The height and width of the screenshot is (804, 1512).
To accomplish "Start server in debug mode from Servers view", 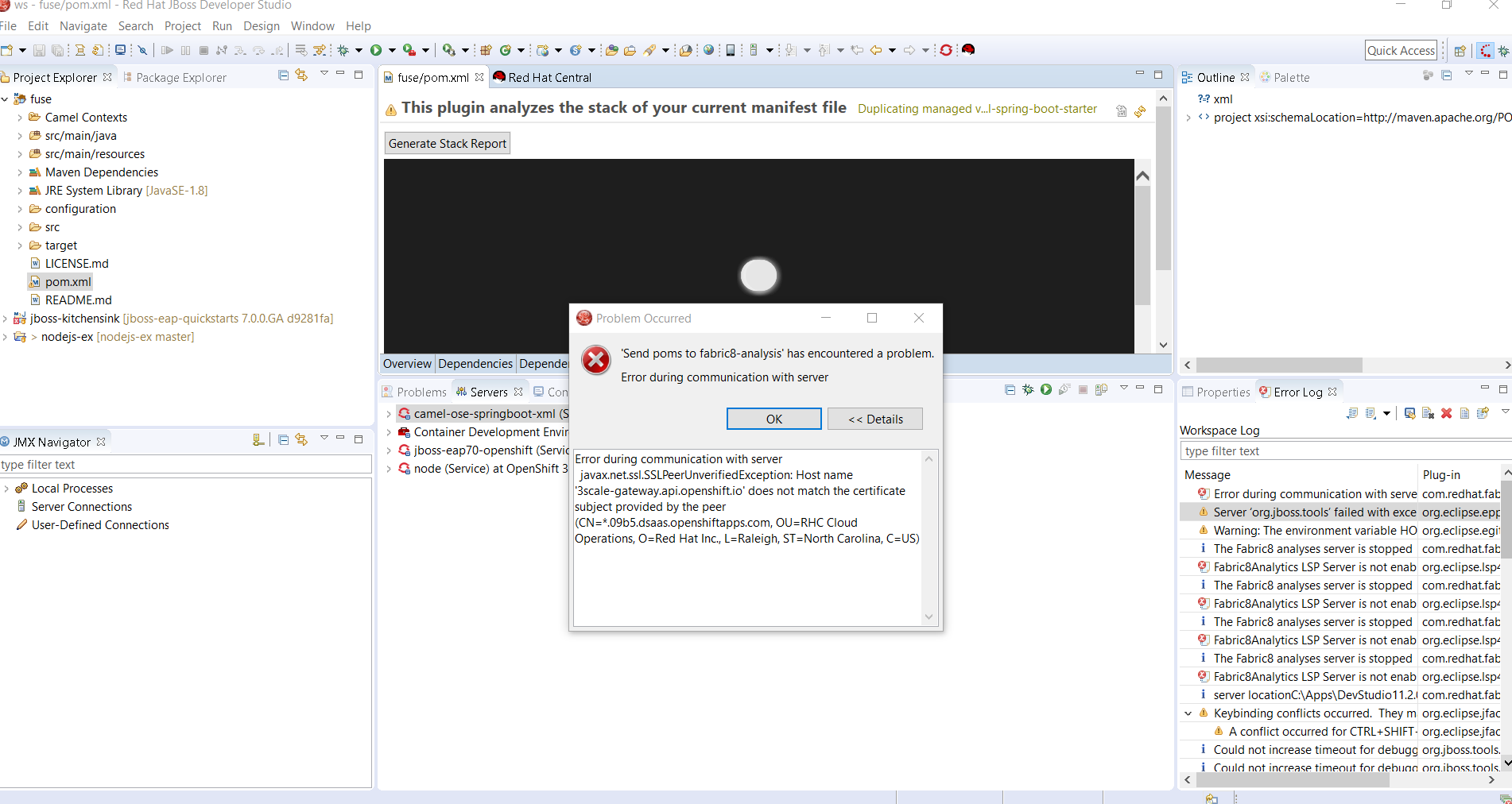I will [1028, 389].
